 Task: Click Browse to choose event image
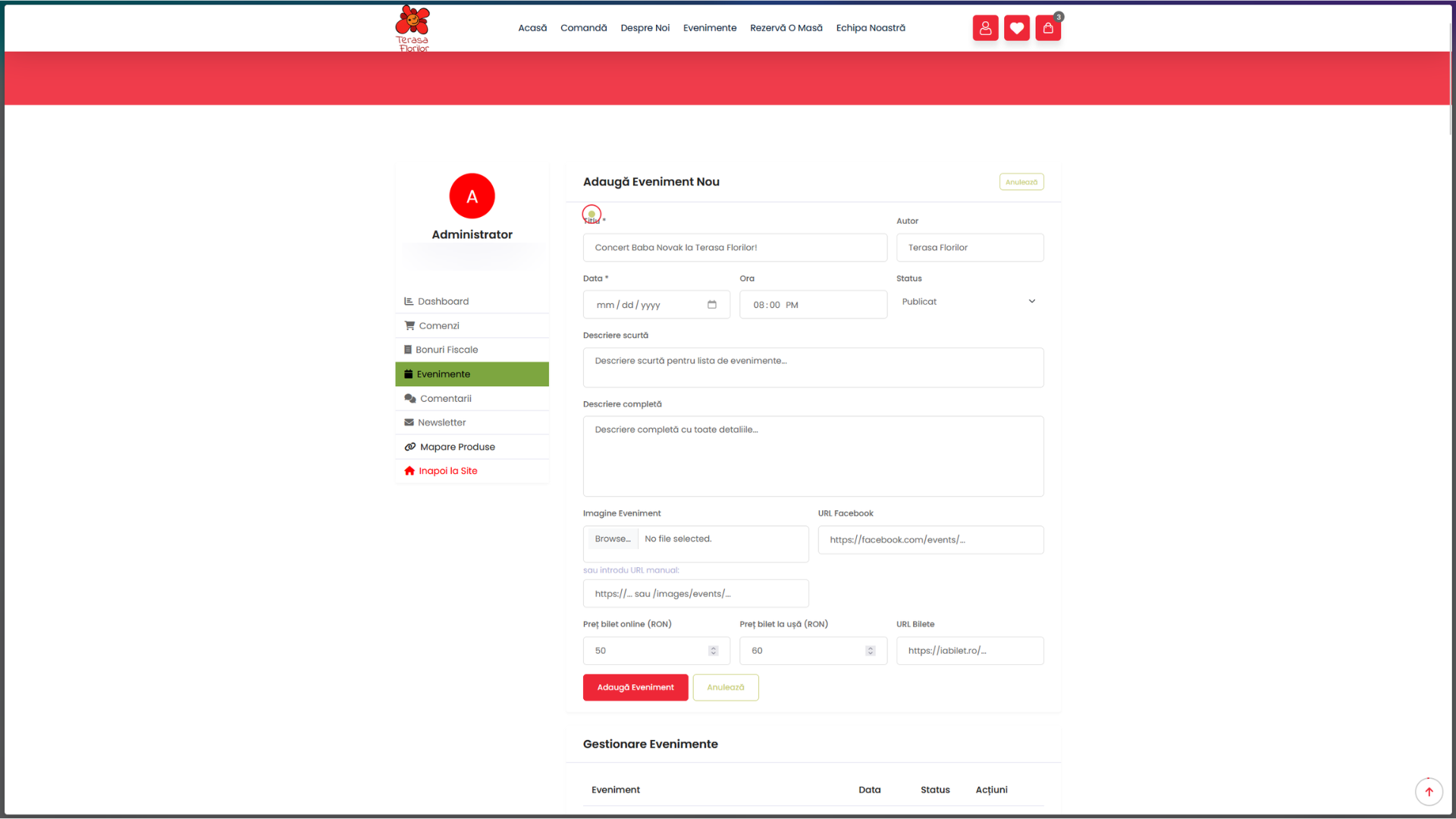(613, 539)
